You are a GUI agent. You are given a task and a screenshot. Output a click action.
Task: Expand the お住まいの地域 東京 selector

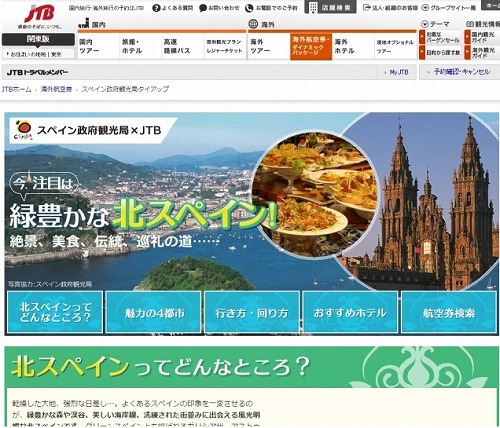[x=38, y=54]
